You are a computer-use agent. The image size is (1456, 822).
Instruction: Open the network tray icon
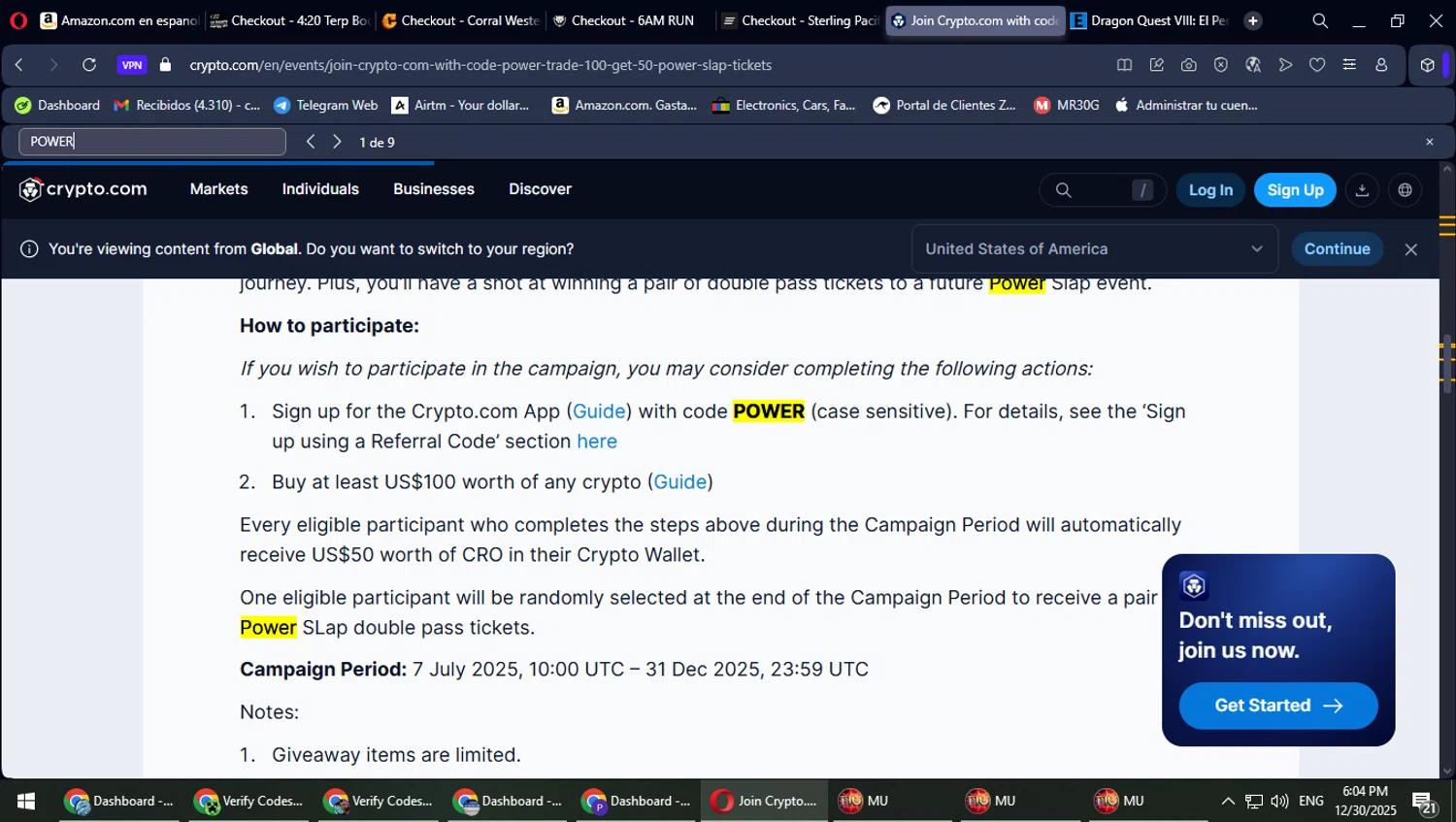(1254, 801)
